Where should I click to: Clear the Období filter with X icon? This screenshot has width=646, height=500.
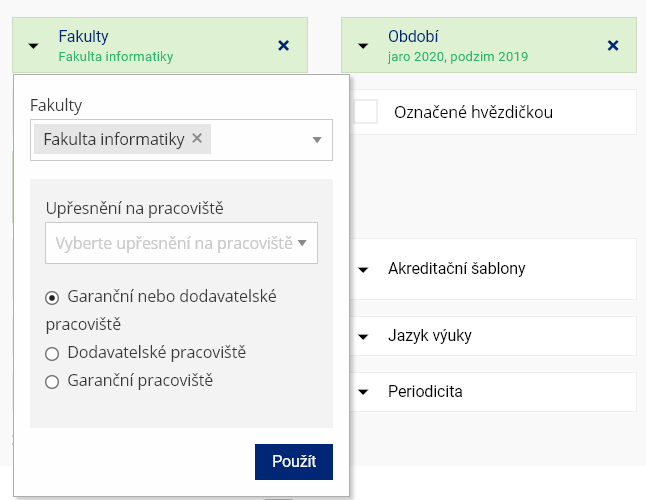click(x=613, y=45)
